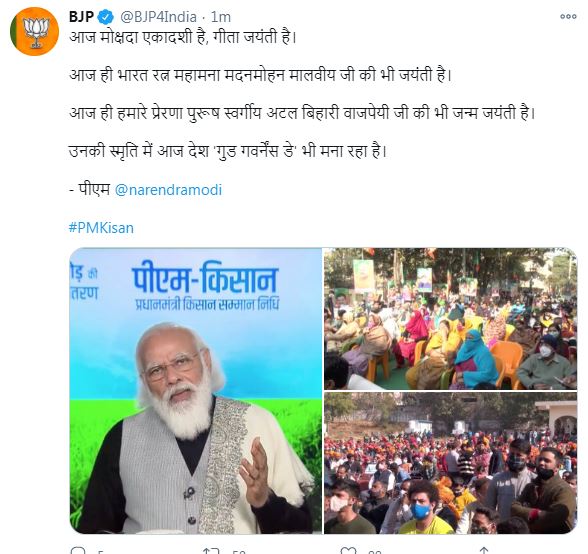
Task: Click the retweet count next to retweet icon
Action: click(238, 551)
